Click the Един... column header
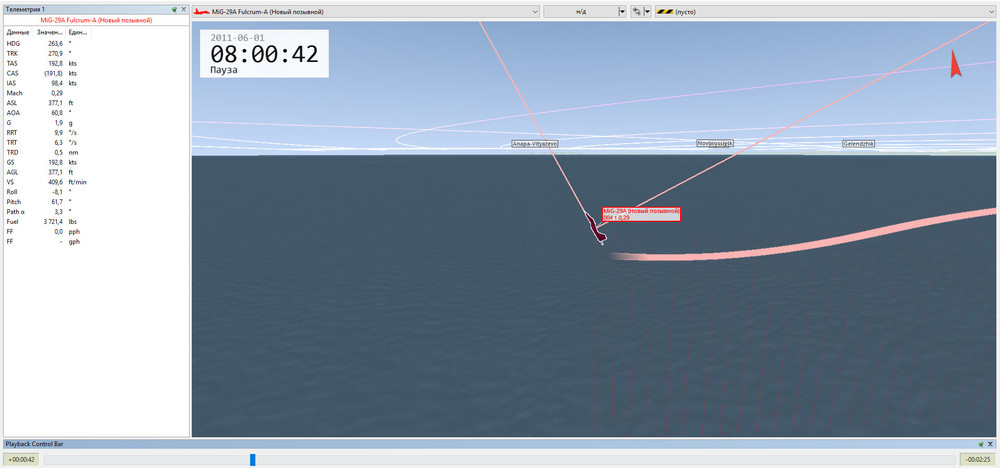 pos(78,32)
